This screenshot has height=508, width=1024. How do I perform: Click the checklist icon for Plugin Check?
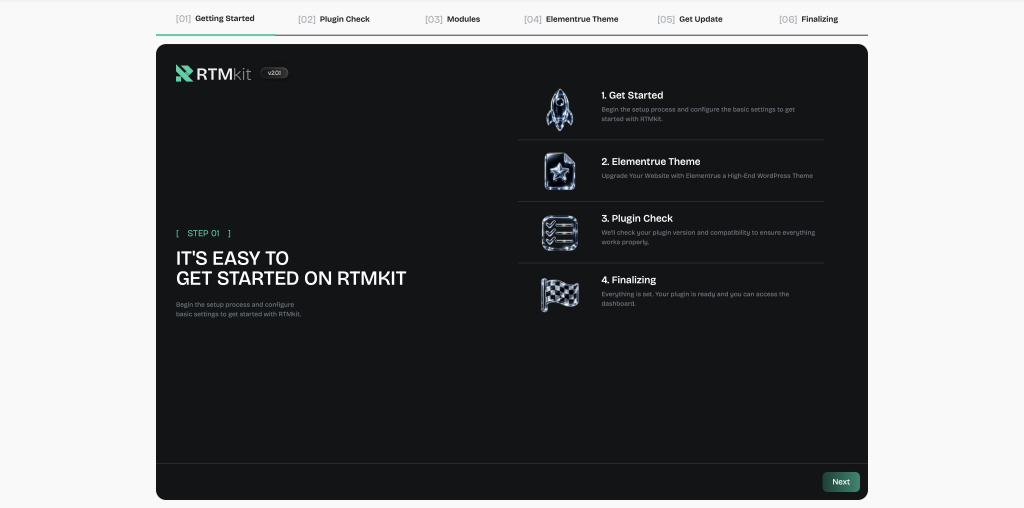coord(559,233)
